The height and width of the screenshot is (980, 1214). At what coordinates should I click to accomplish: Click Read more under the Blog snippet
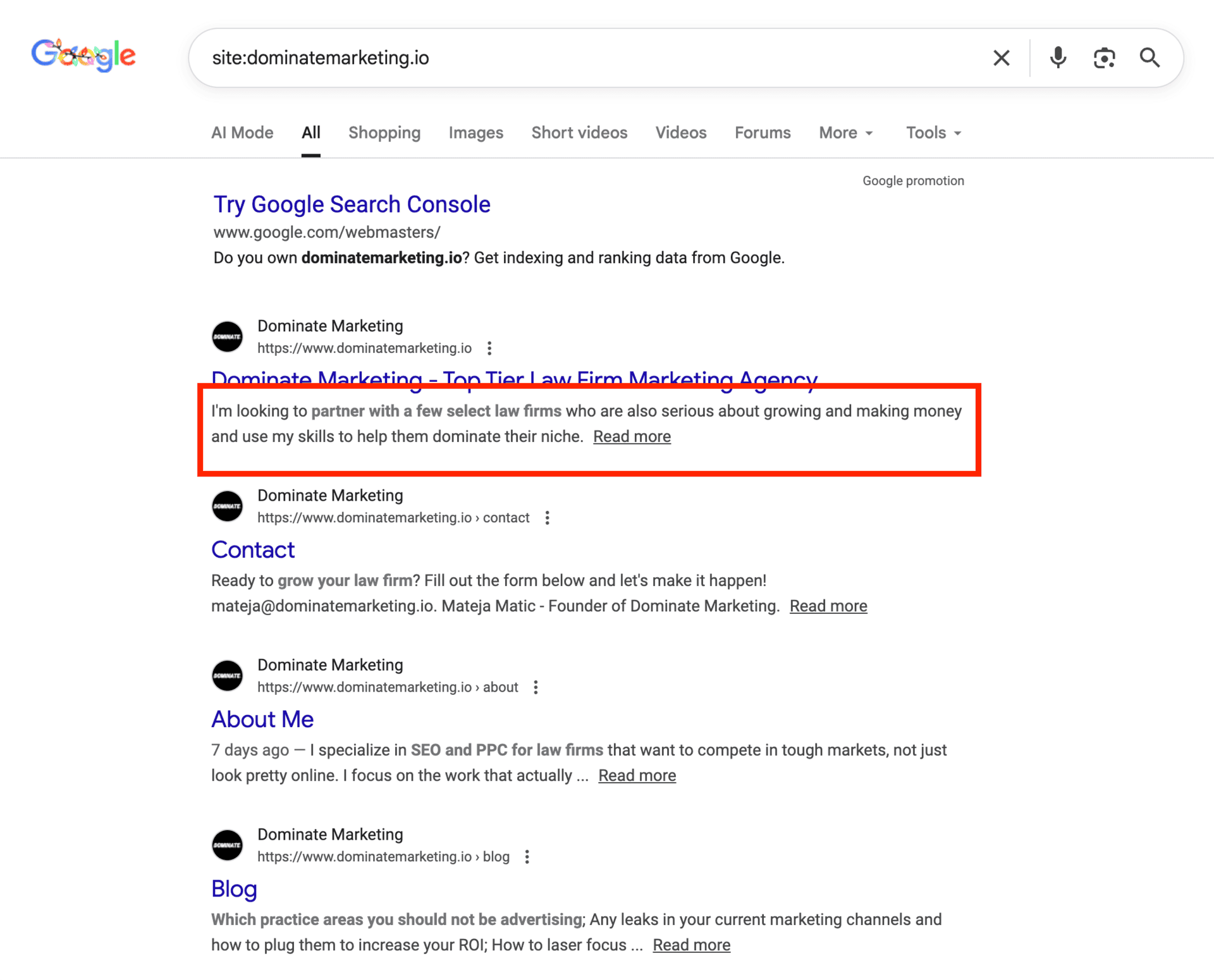pyautogui.click(x=691, y=945)
